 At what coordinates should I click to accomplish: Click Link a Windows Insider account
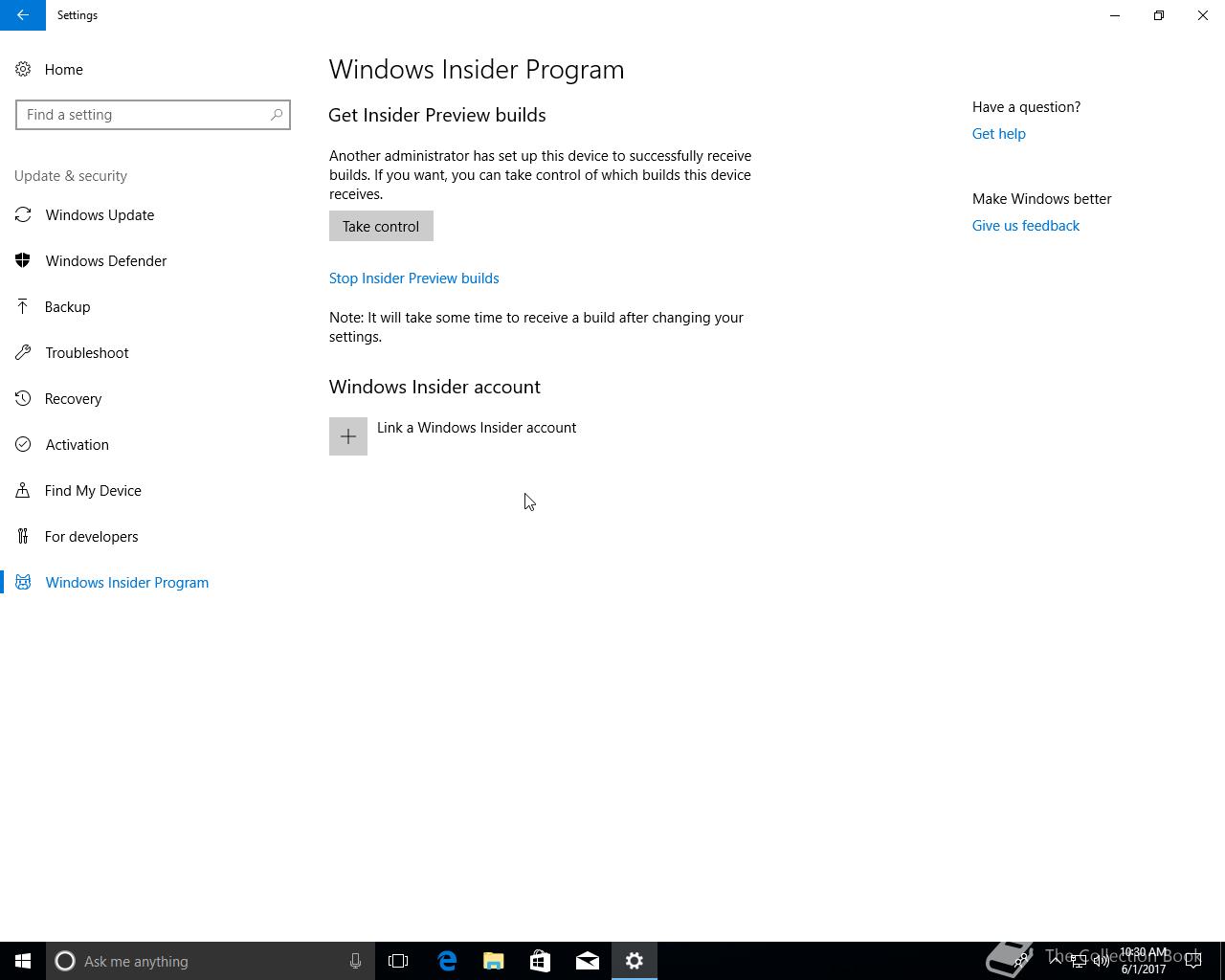[x=477, y=428]
